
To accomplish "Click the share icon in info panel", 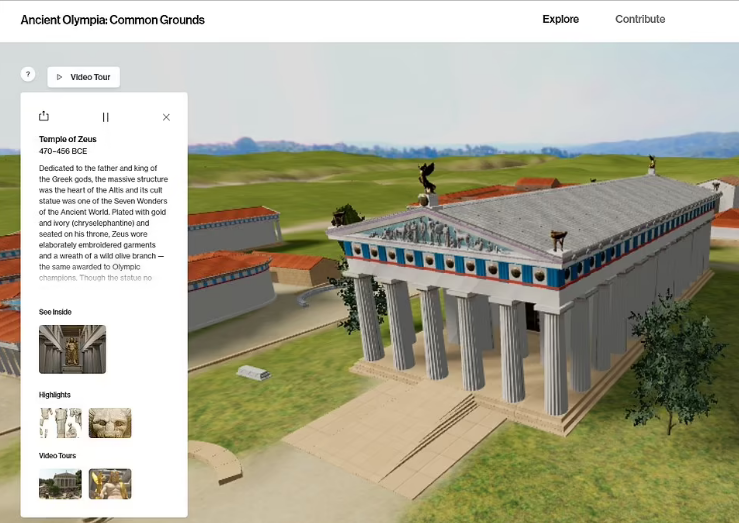I will coord(44,117).
